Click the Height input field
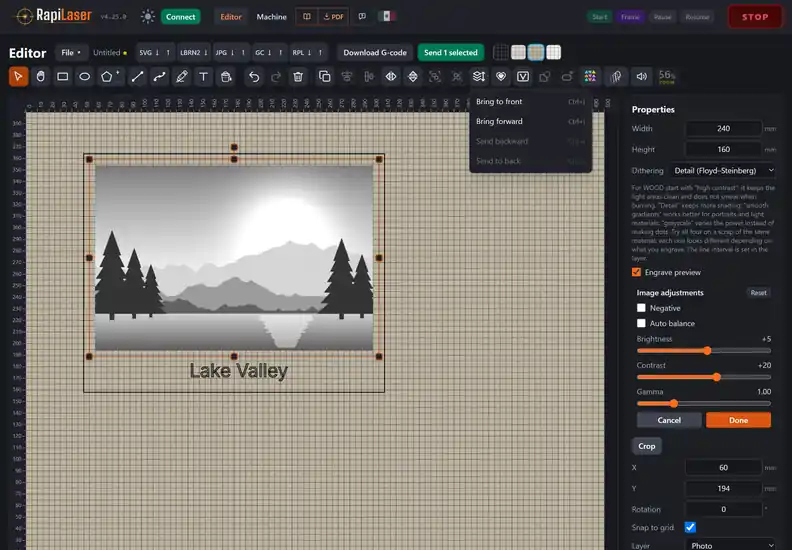The height and width of the screenshot is (550, 792). (x=723, y=149)
